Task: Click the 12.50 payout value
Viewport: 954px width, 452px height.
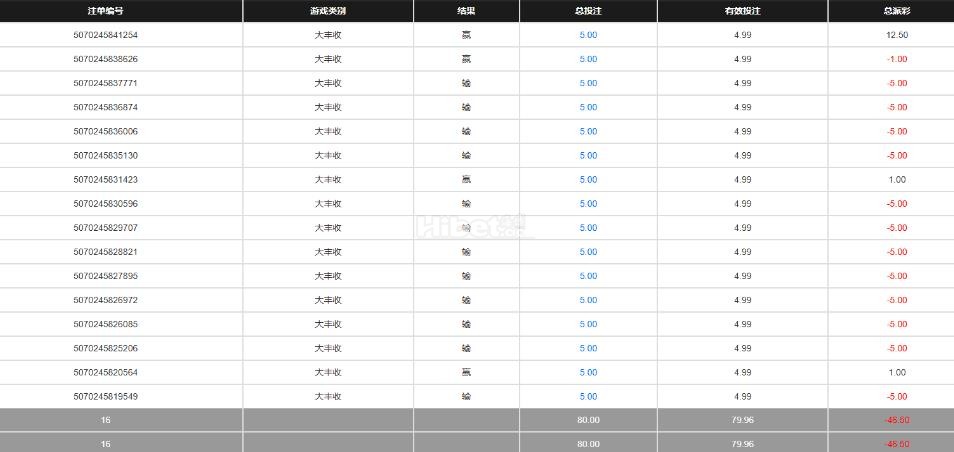Action: 896,35
